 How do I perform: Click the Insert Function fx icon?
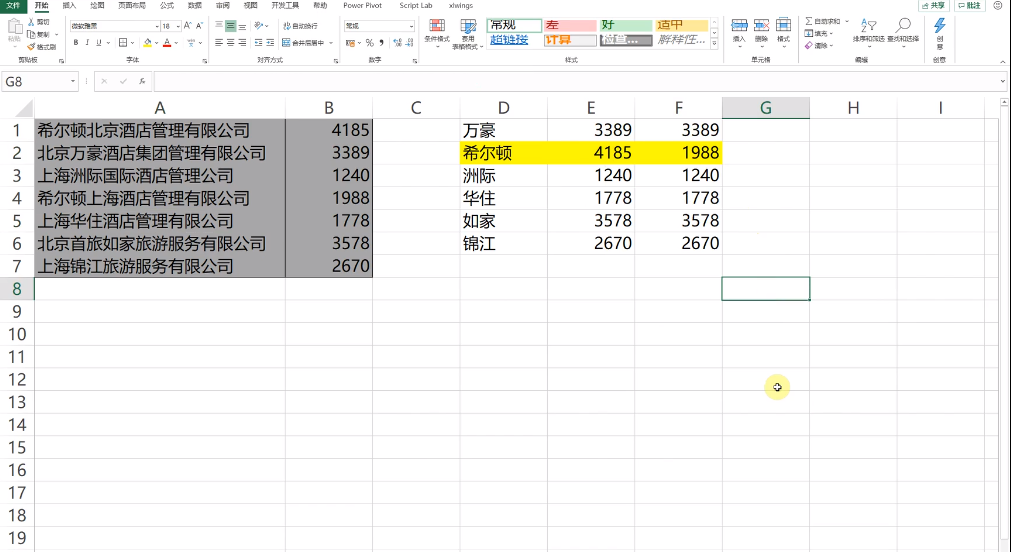pos(142,81)
